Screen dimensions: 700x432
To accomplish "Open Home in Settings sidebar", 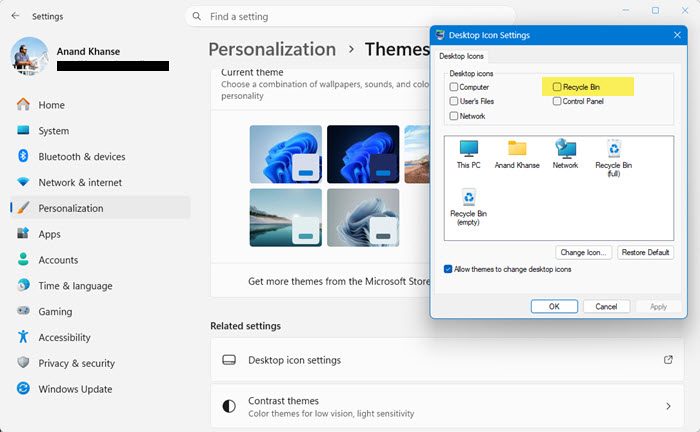I will pyautogui.click(x=100, y=105).
